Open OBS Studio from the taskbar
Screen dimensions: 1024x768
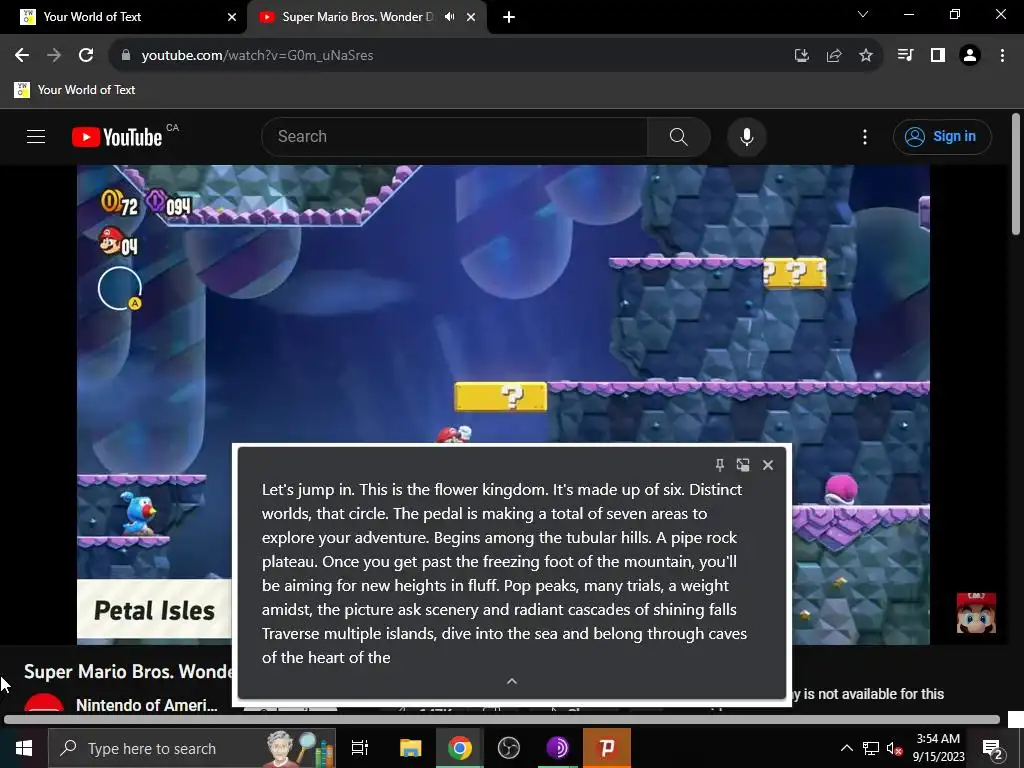pos(509,748)
